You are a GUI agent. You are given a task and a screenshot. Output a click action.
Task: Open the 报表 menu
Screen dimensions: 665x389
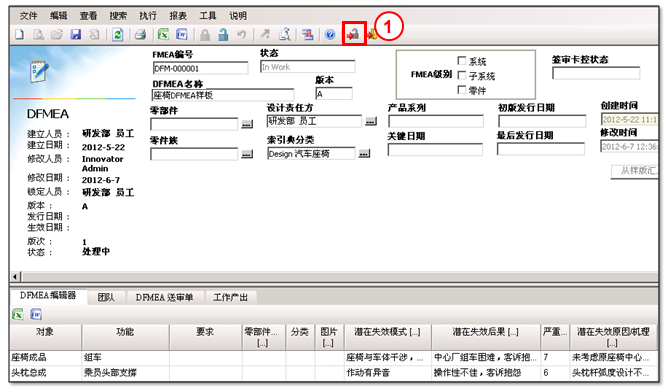[x=178, y=16]
